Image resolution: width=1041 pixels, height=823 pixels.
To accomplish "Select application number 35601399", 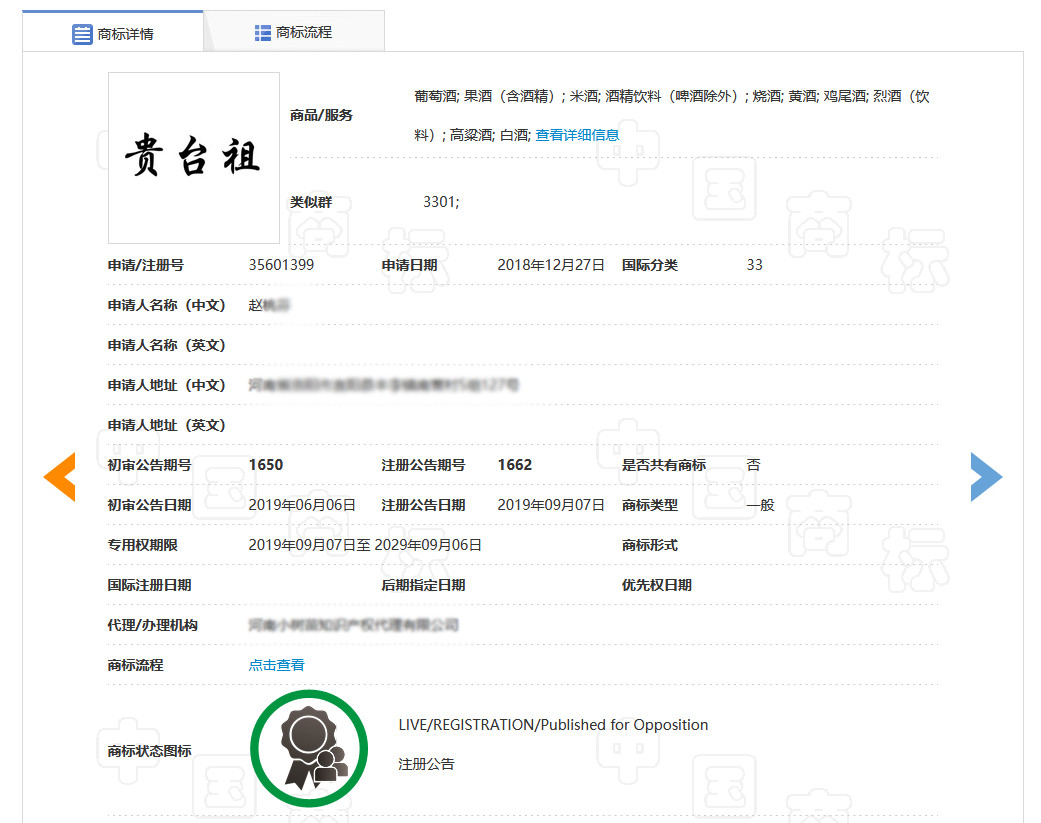I will pyautogui.click(x=281, y=265).
